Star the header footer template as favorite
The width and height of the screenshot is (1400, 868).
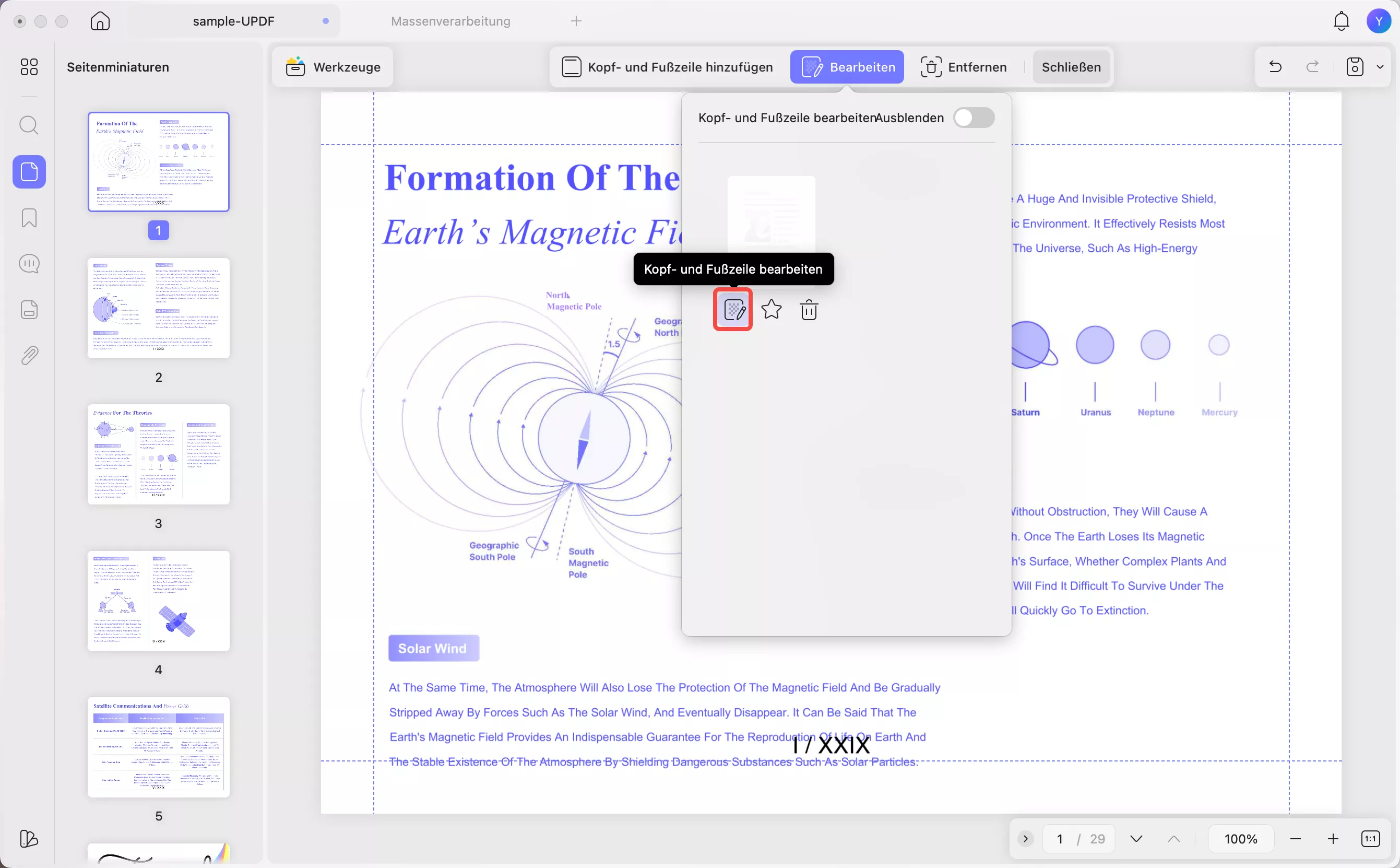click(x=771, y=310)
